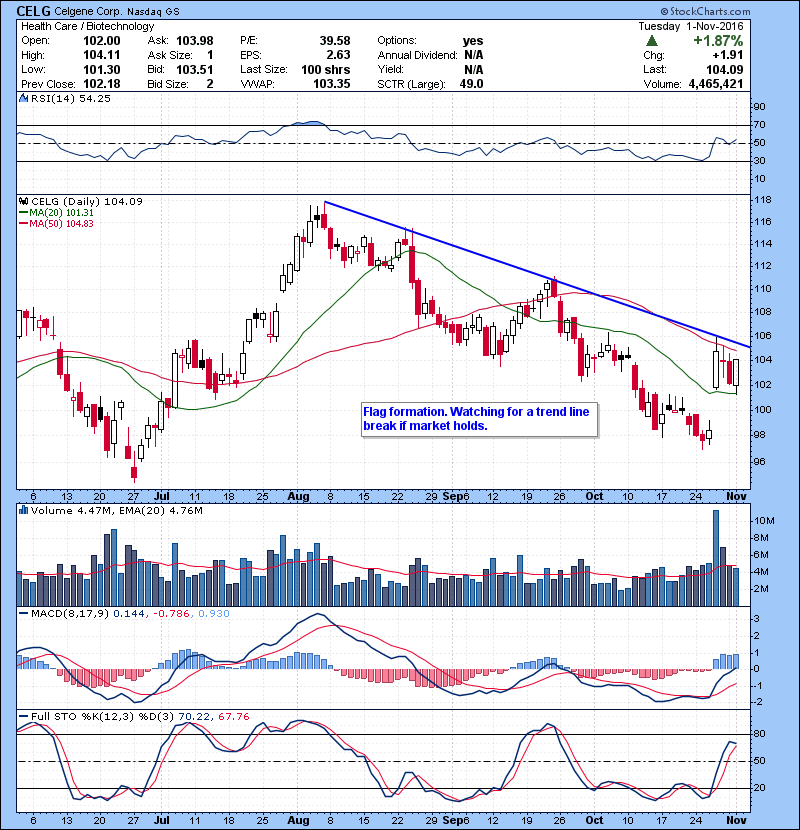Click the Volume 4.47M, EMA(20) 4.76M label
The image size is (800, 830).
(116, 511)
